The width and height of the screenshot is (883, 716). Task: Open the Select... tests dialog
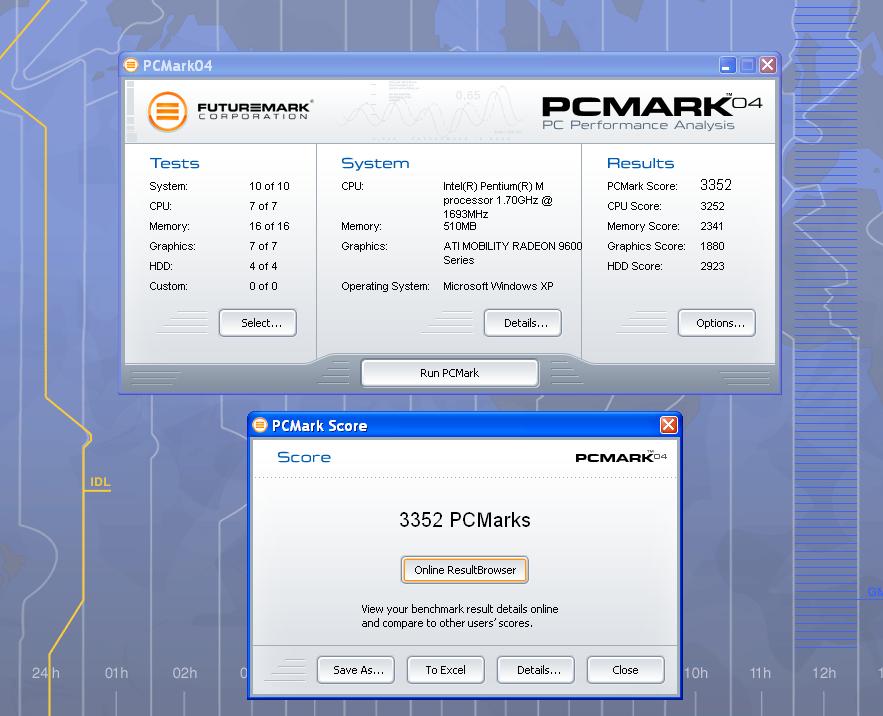coord(258,323)
